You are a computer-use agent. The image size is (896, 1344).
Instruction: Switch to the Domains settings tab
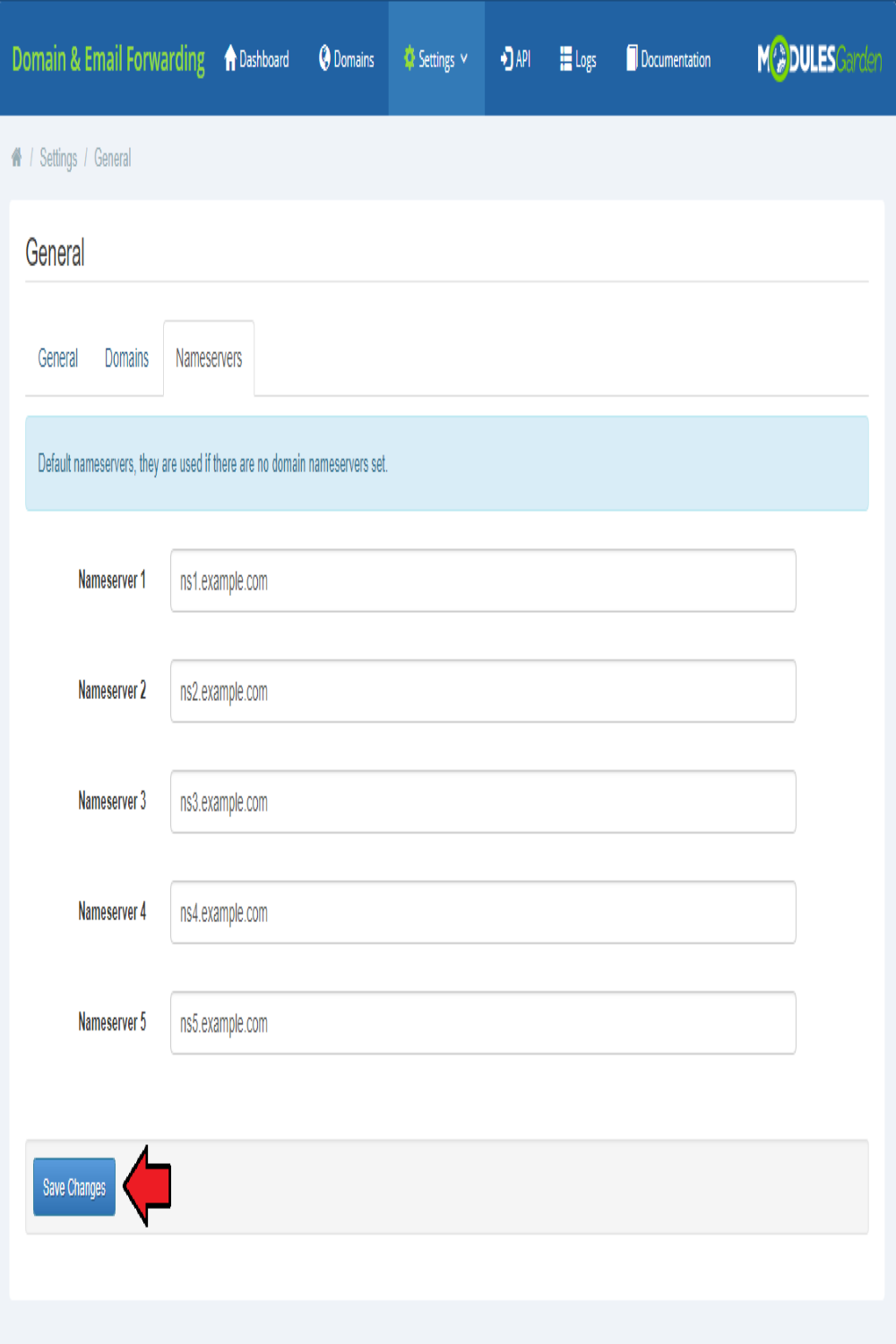coord(126,358)
